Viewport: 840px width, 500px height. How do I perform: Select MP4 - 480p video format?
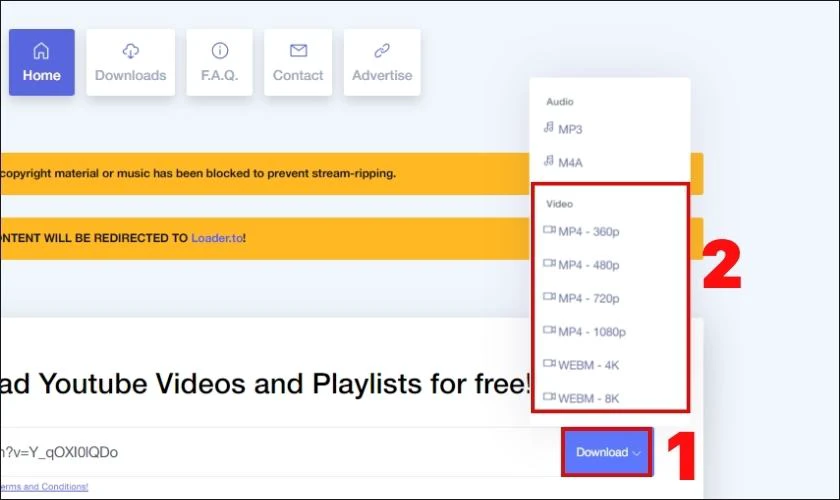[581, 265]
